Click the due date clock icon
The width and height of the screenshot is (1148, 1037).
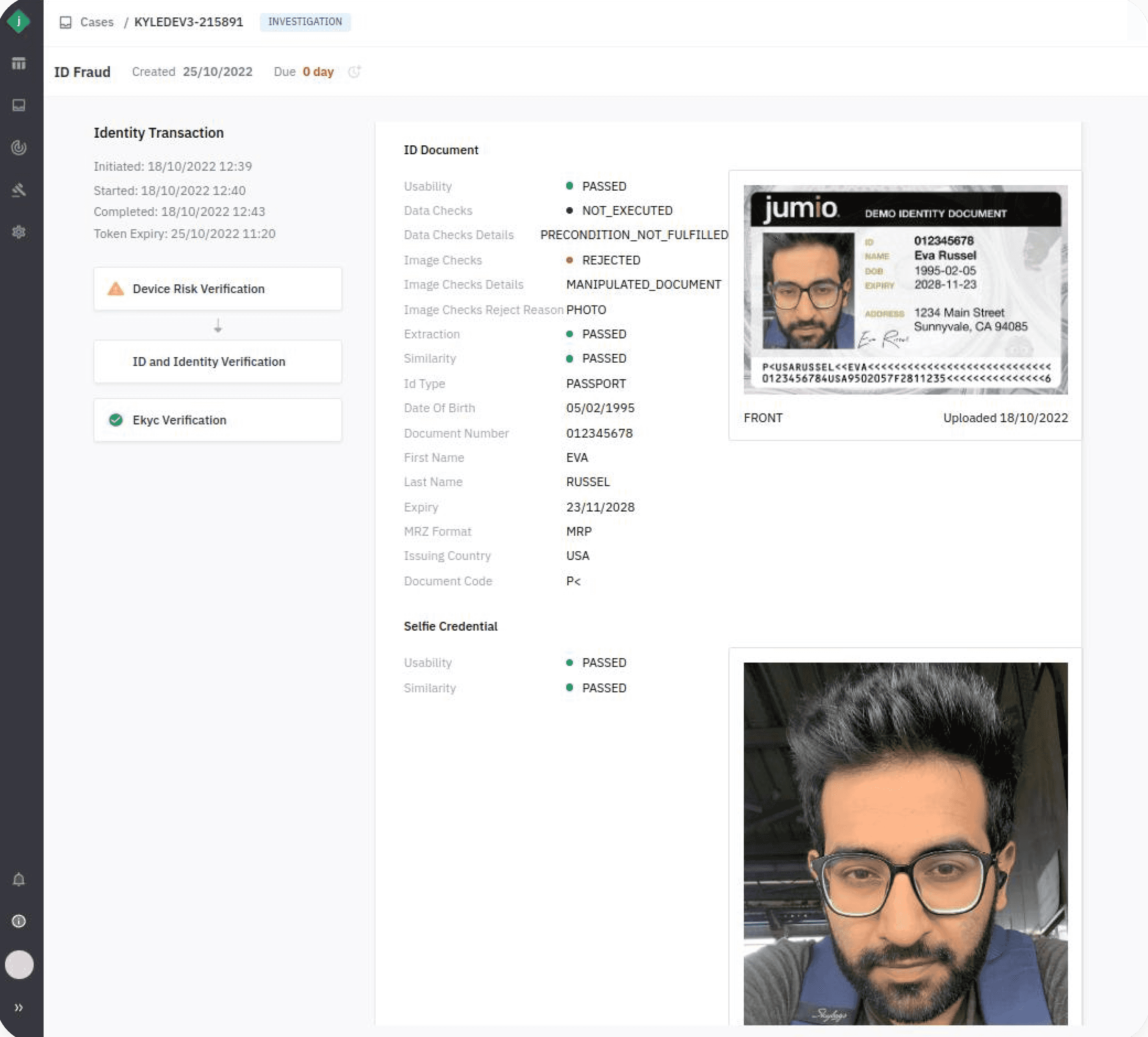[x=354, y=72]
